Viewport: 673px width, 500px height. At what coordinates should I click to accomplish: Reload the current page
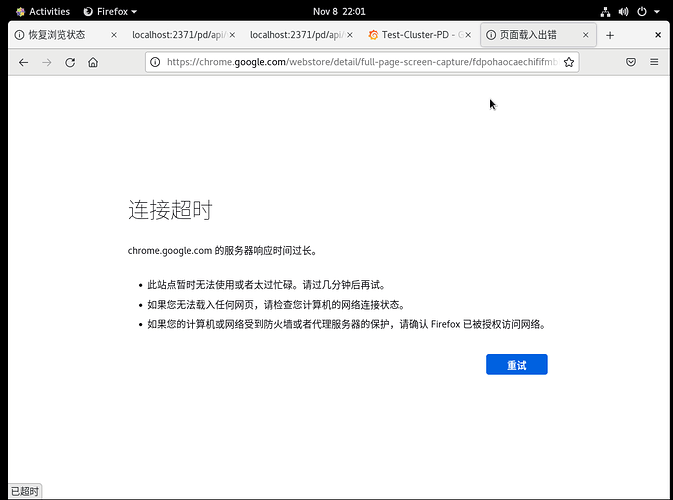pos(70,62)
